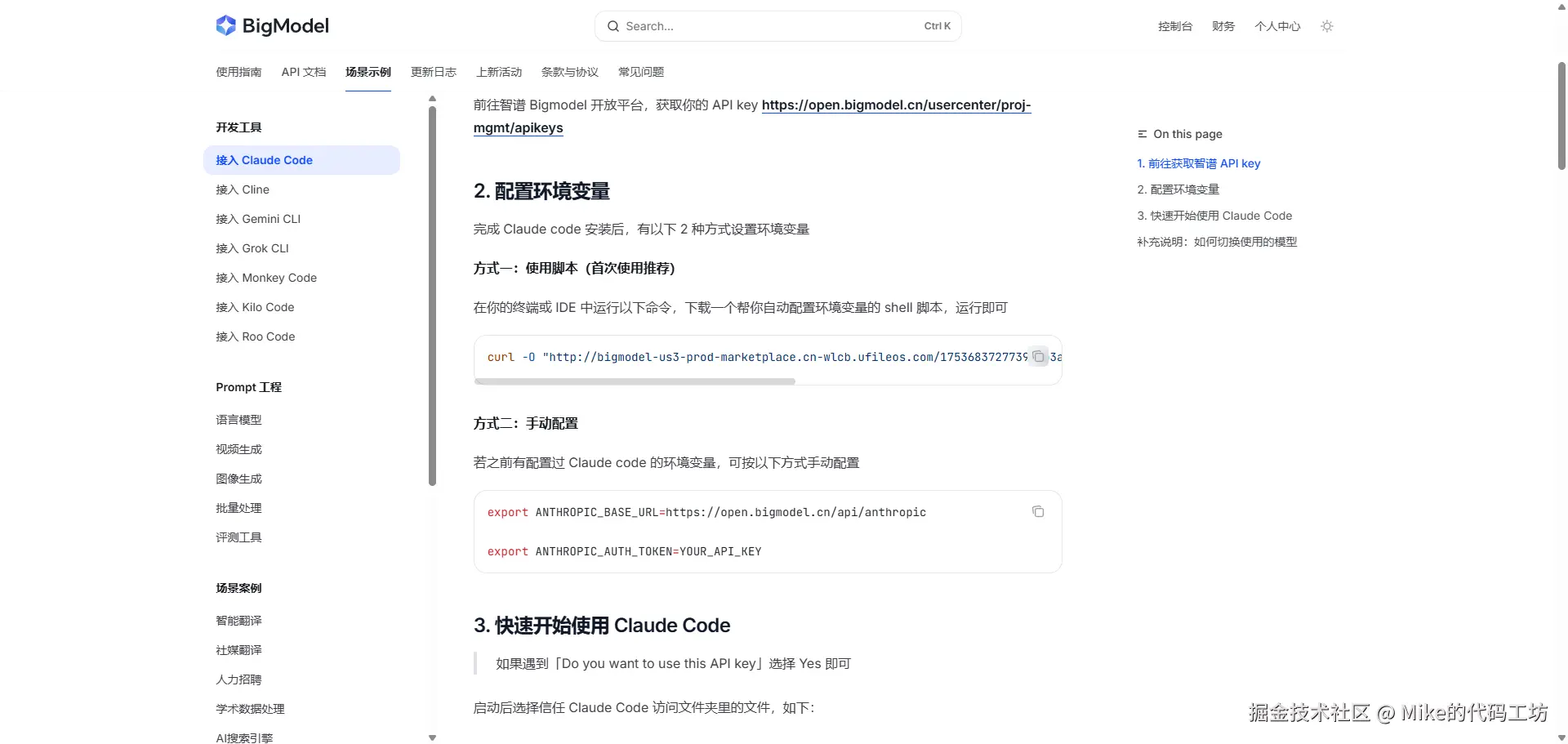Click the page scrollbar down arrow
Image resolution: width=1568 pixels, height=744 pixels.
(1561, 737)
